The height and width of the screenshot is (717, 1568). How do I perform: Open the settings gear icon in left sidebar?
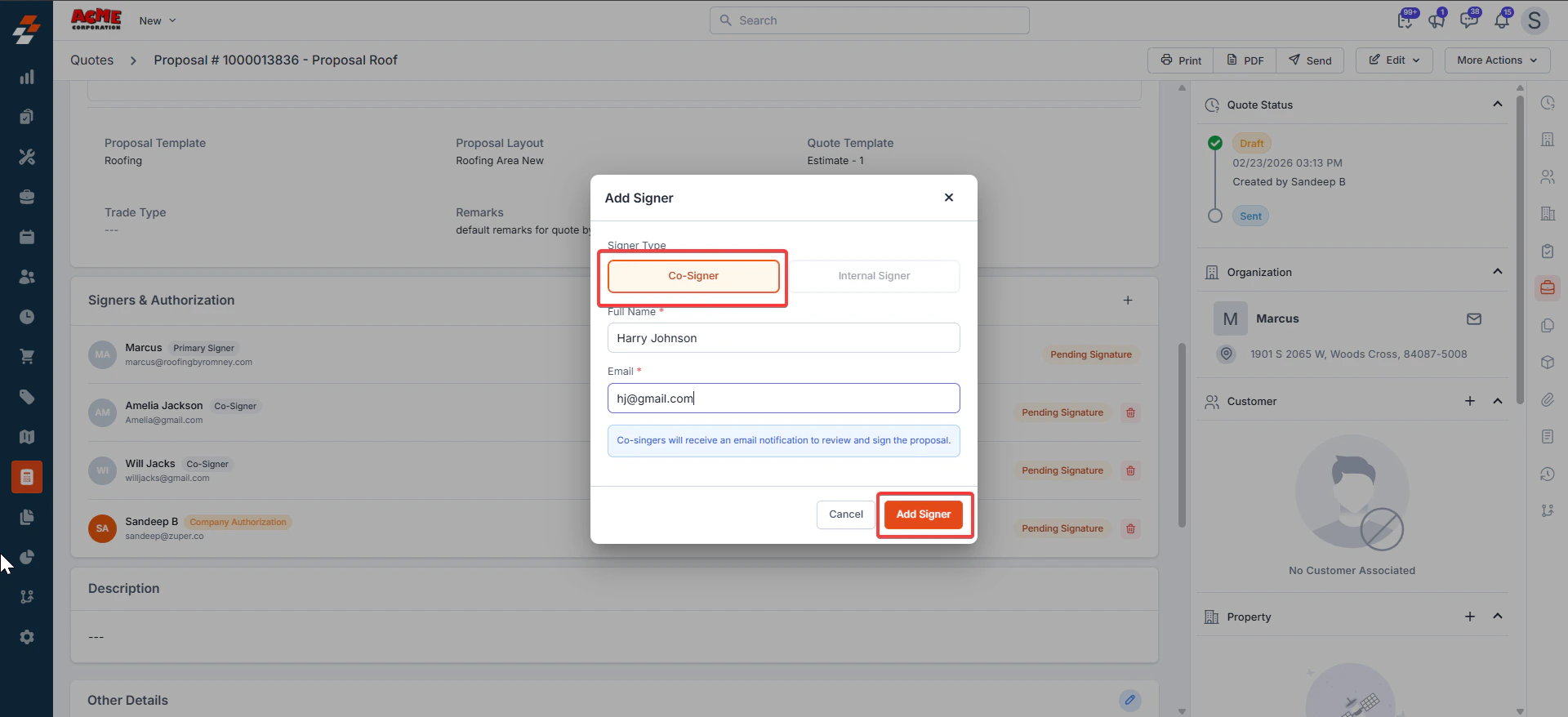[x=27, y=637]
